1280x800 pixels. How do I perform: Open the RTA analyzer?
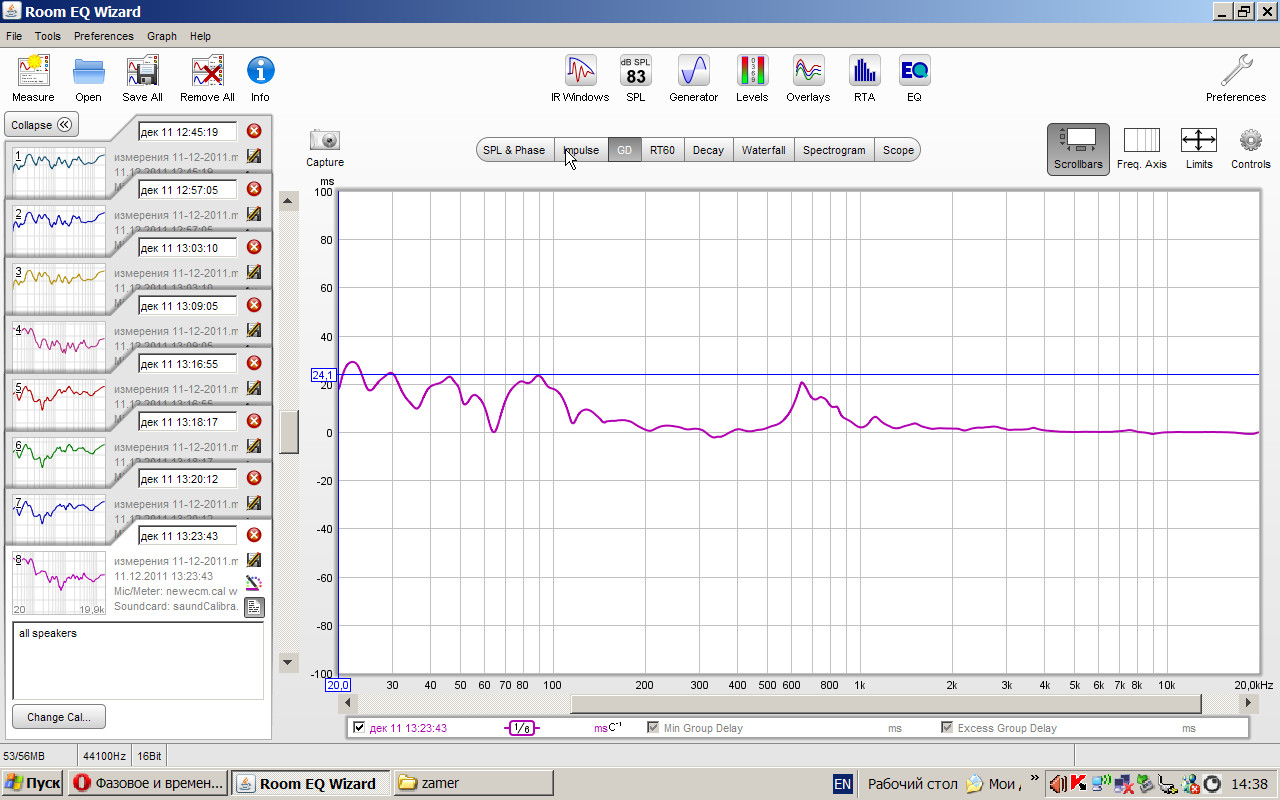[x=864, y=79]
